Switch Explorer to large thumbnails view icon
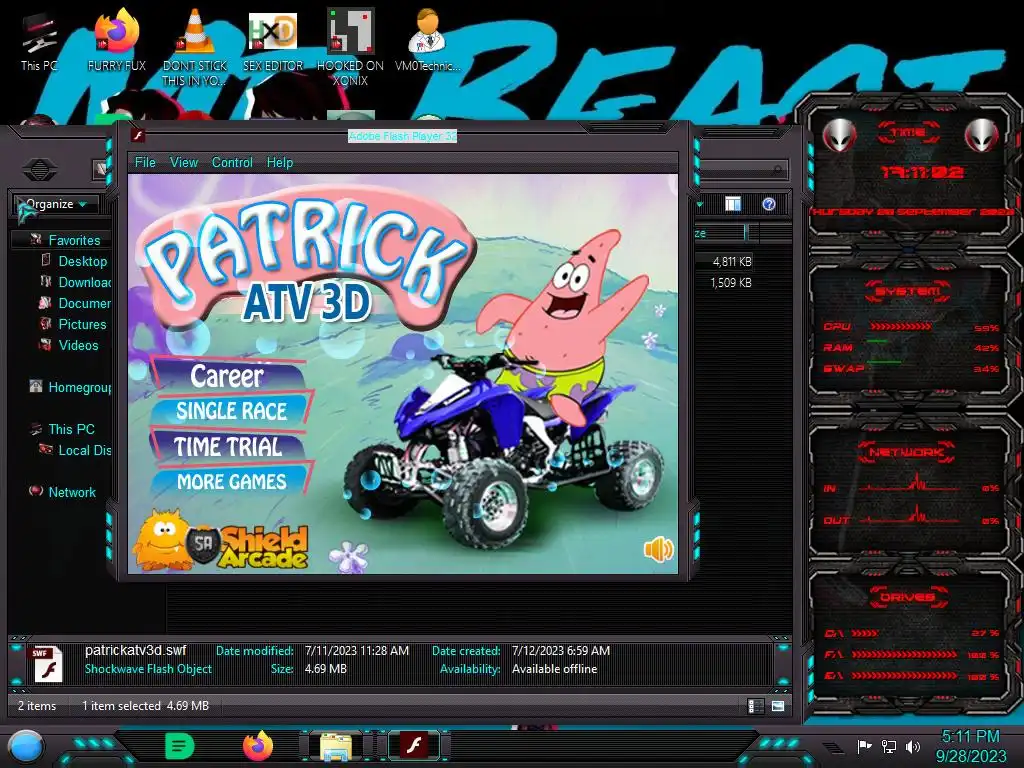The width and height of the screenshot is (1024, 768). (778, 706)
